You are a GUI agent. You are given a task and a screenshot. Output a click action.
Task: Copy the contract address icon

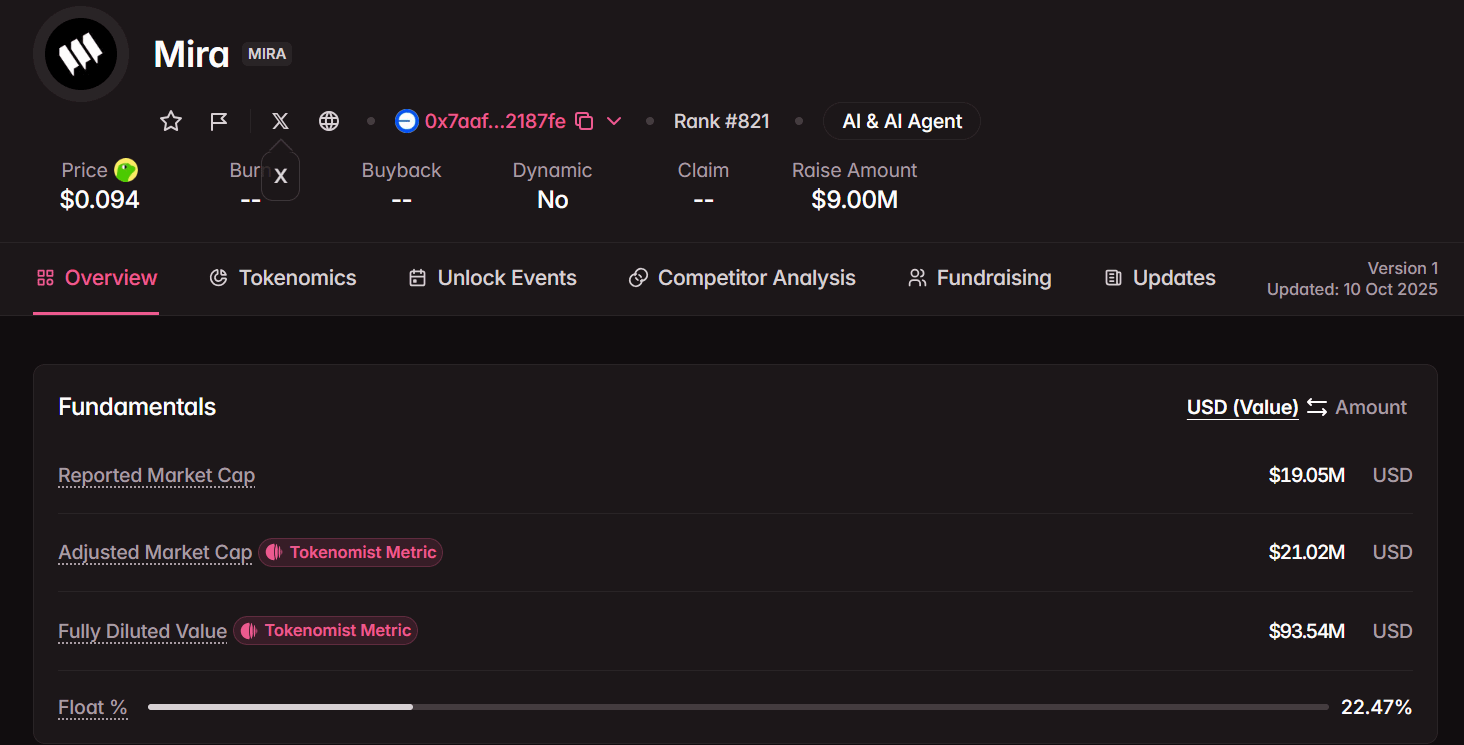[x=585, y=121]
